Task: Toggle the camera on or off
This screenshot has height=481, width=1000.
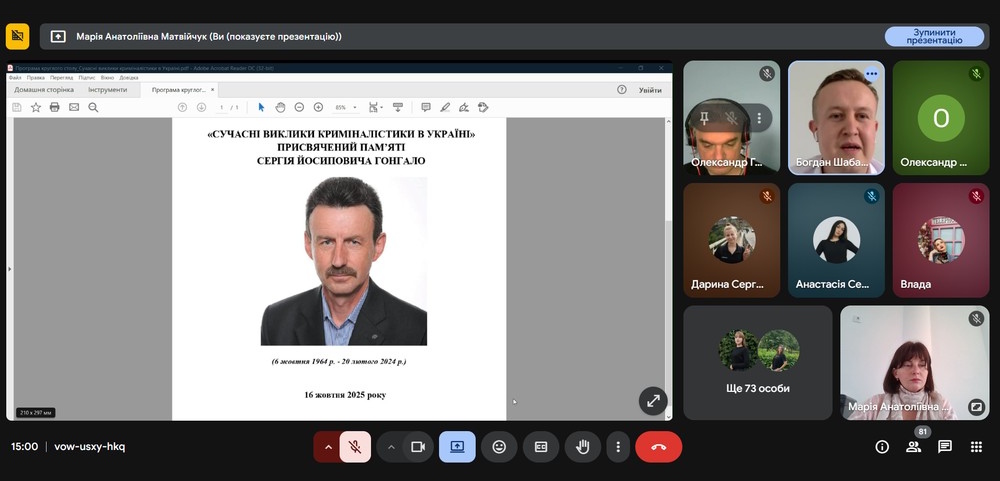Action: (x=419, y=447)
